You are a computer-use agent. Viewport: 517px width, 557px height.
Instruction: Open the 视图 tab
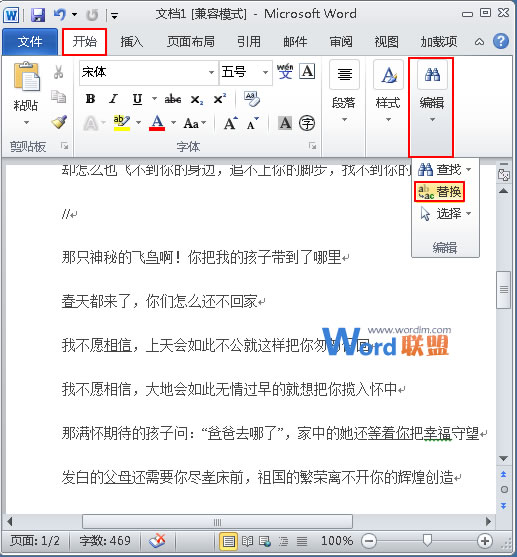(x=387, y=42)
